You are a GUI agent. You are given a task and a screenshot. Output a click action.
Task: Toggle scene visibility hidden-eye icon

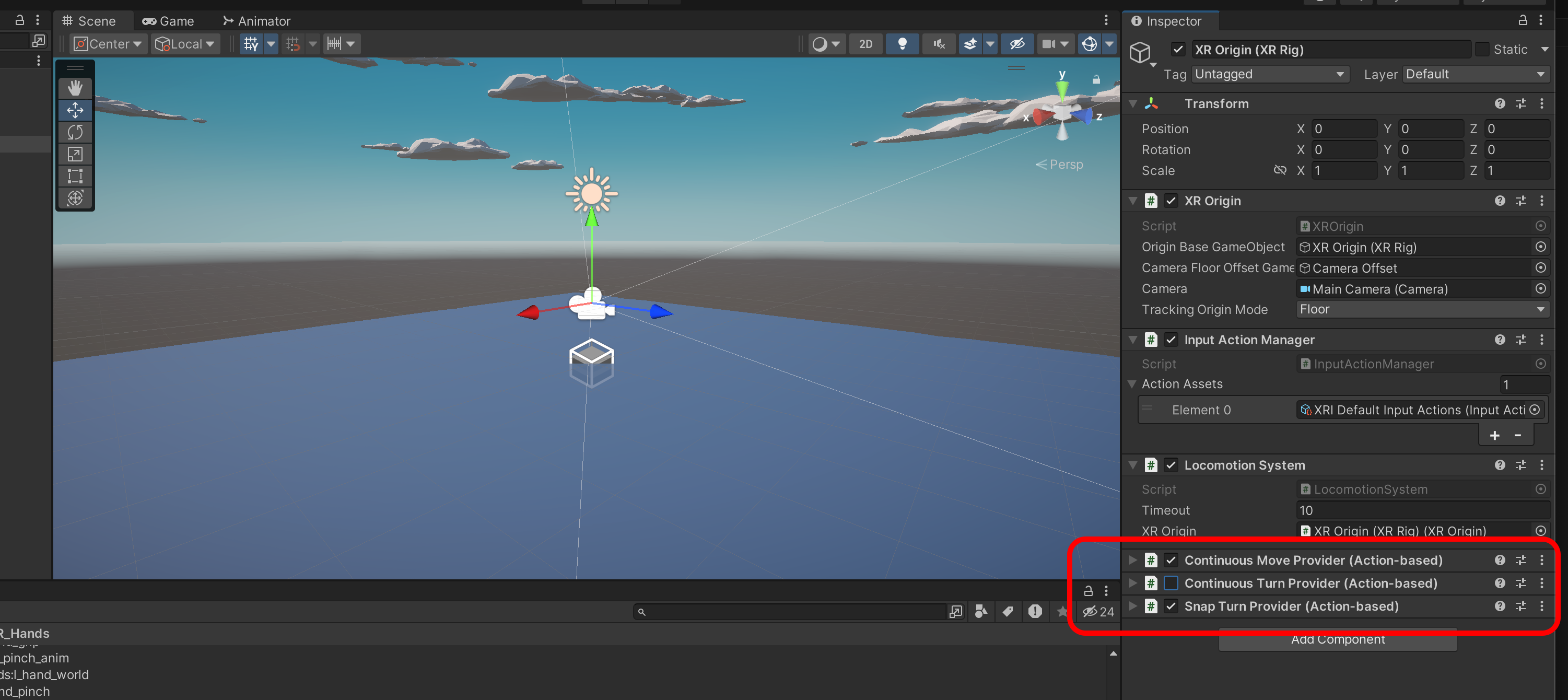tap(1016, 44)
